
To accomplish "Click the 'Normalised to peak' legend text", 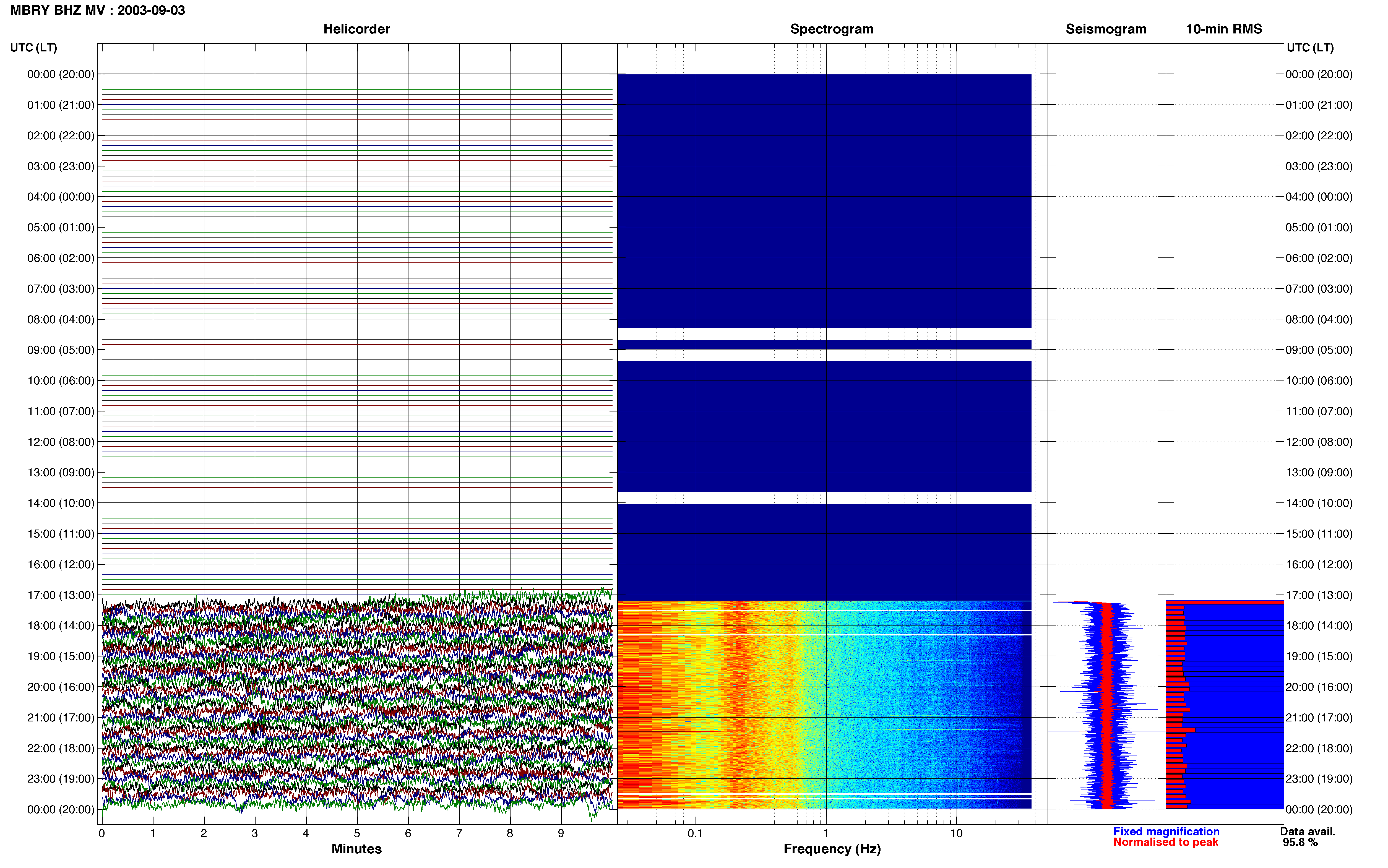I will 1166,842.
